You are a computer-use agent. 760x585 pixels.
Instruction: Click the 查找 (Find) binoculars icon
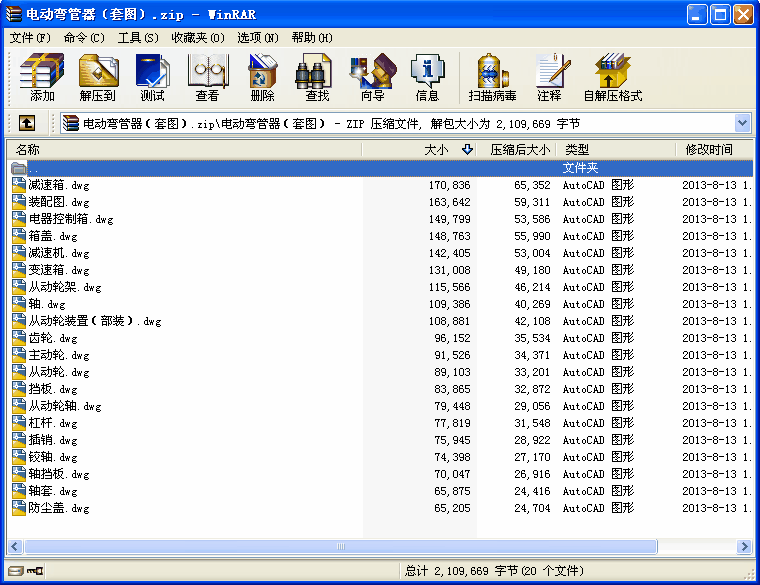(x=317, y=78)
